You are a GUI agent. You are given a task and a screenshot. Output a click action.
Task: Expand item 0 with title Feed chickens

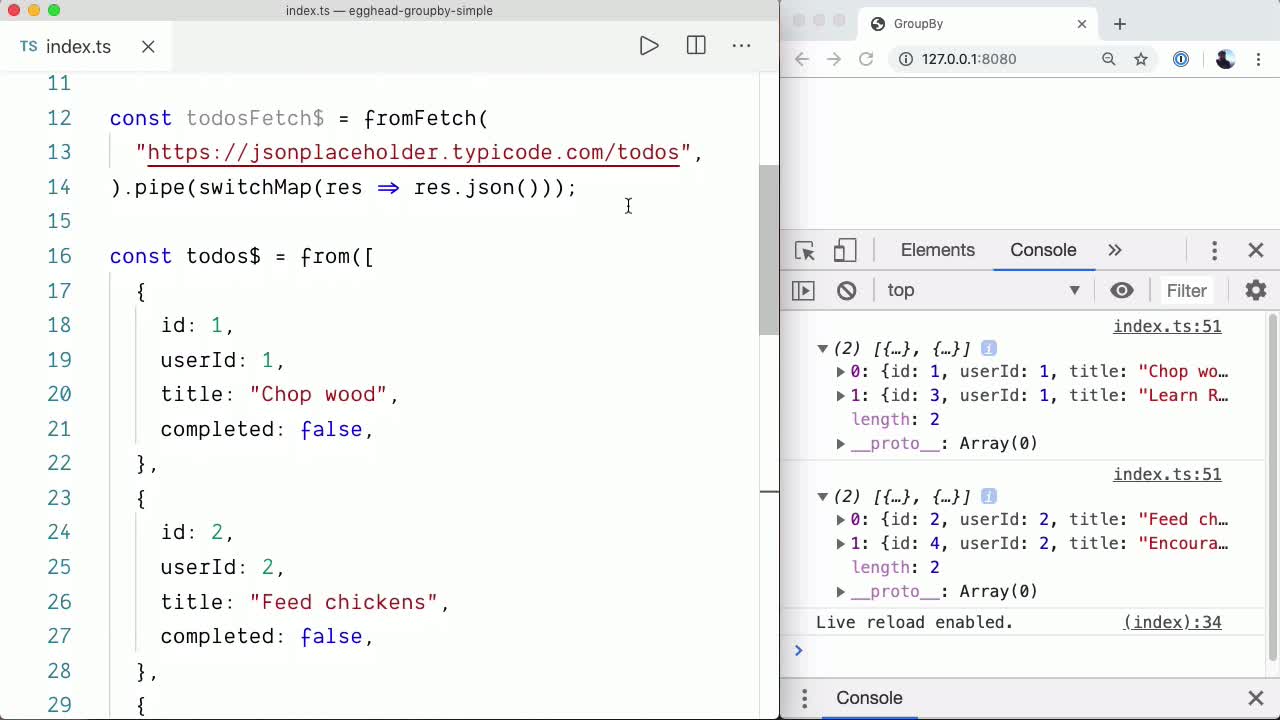(x=841, y=520)
